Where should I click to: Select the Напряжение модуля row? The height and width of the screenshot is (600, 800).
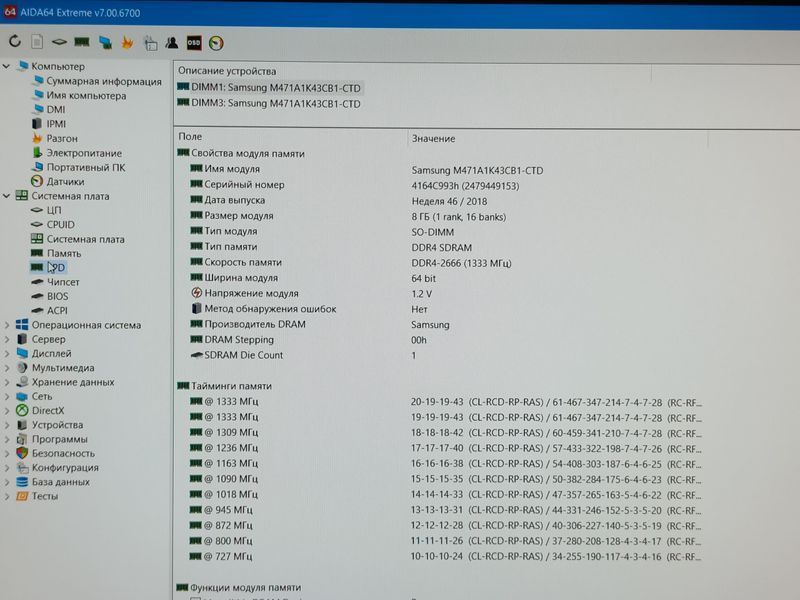click(x=439, y=293)
